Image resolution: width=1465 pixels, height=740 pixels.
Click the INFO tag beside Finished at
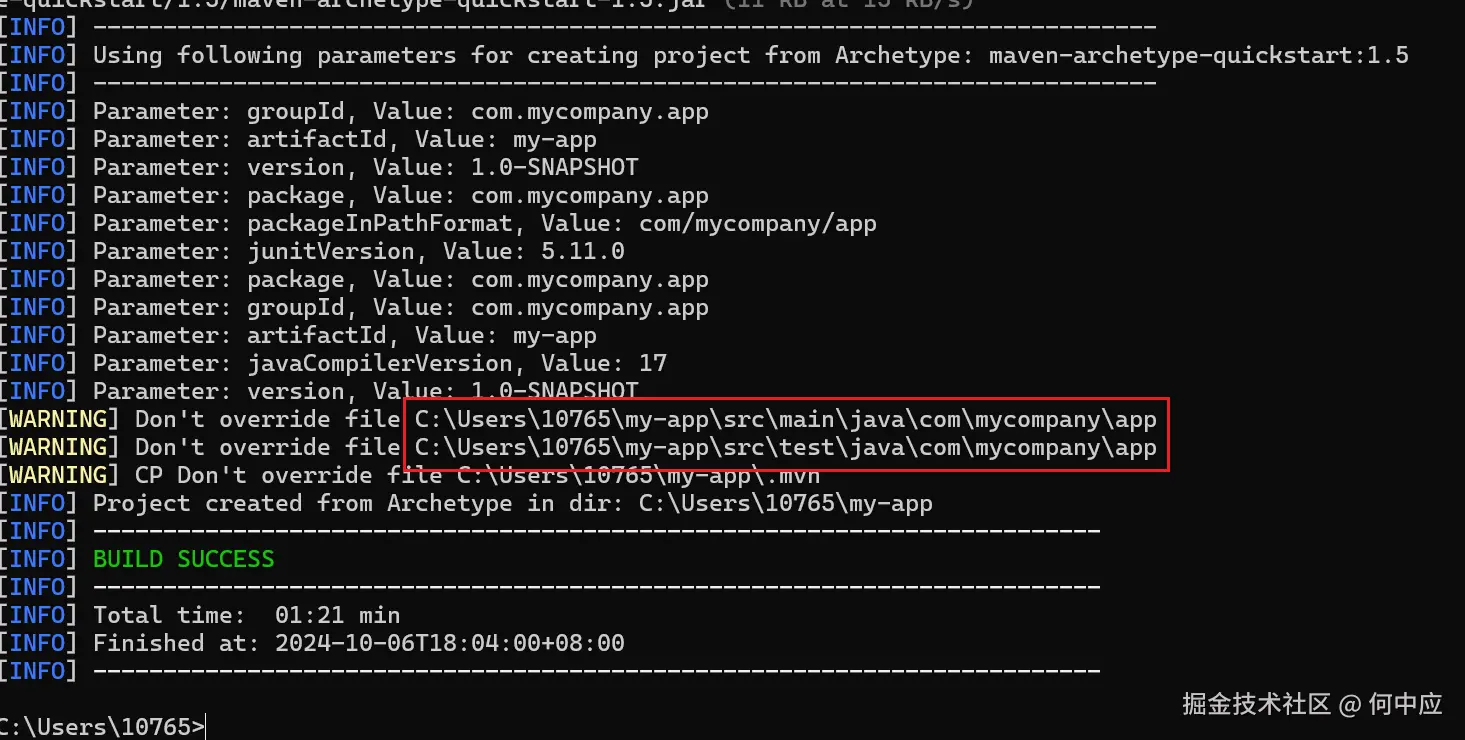[38, 643]
